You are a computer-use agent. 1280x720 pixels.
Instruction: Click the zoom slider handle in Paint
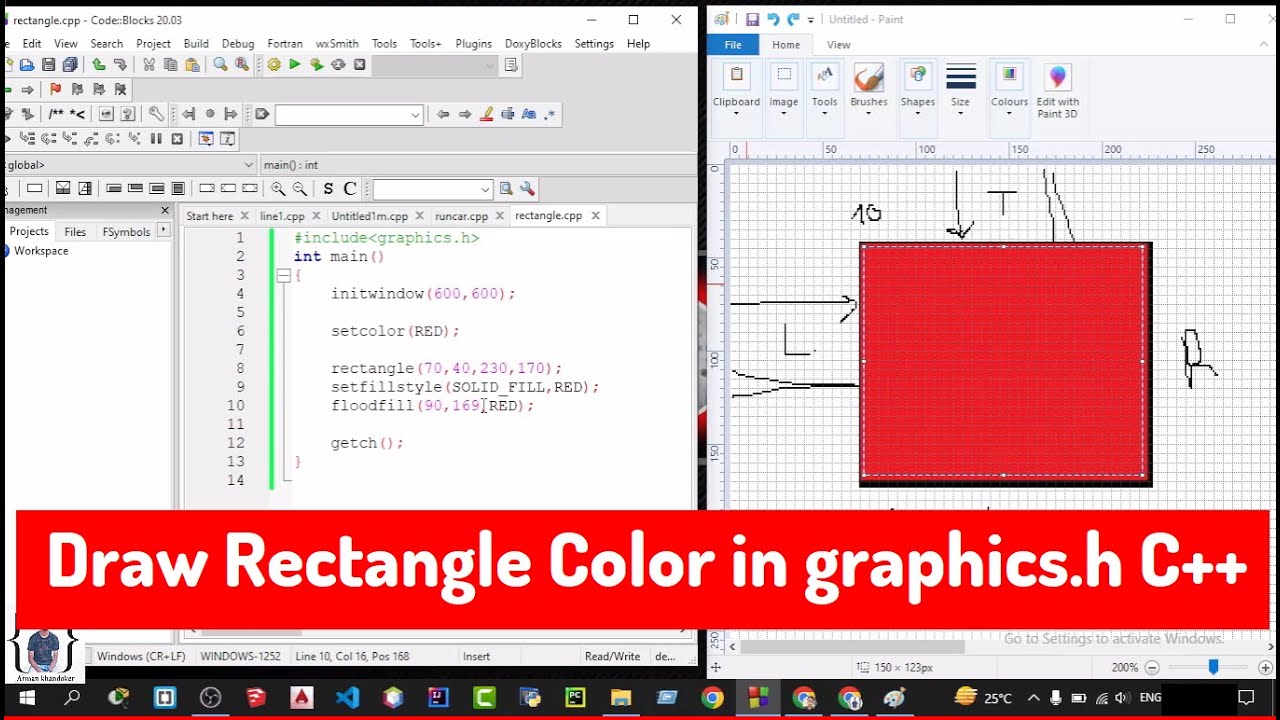1213,667
